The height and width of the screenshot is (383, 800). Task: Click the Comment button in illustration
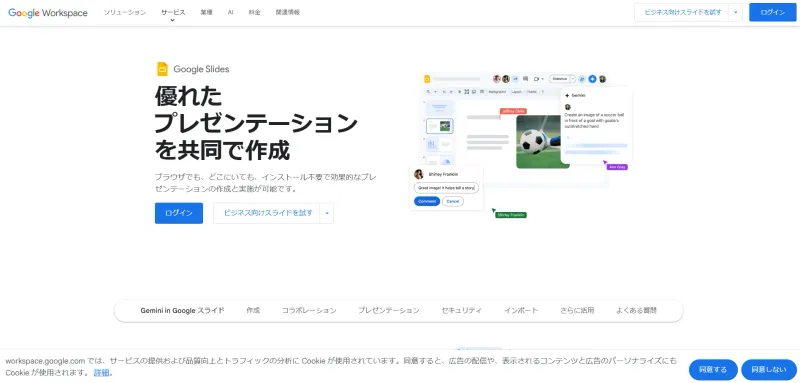427,201
